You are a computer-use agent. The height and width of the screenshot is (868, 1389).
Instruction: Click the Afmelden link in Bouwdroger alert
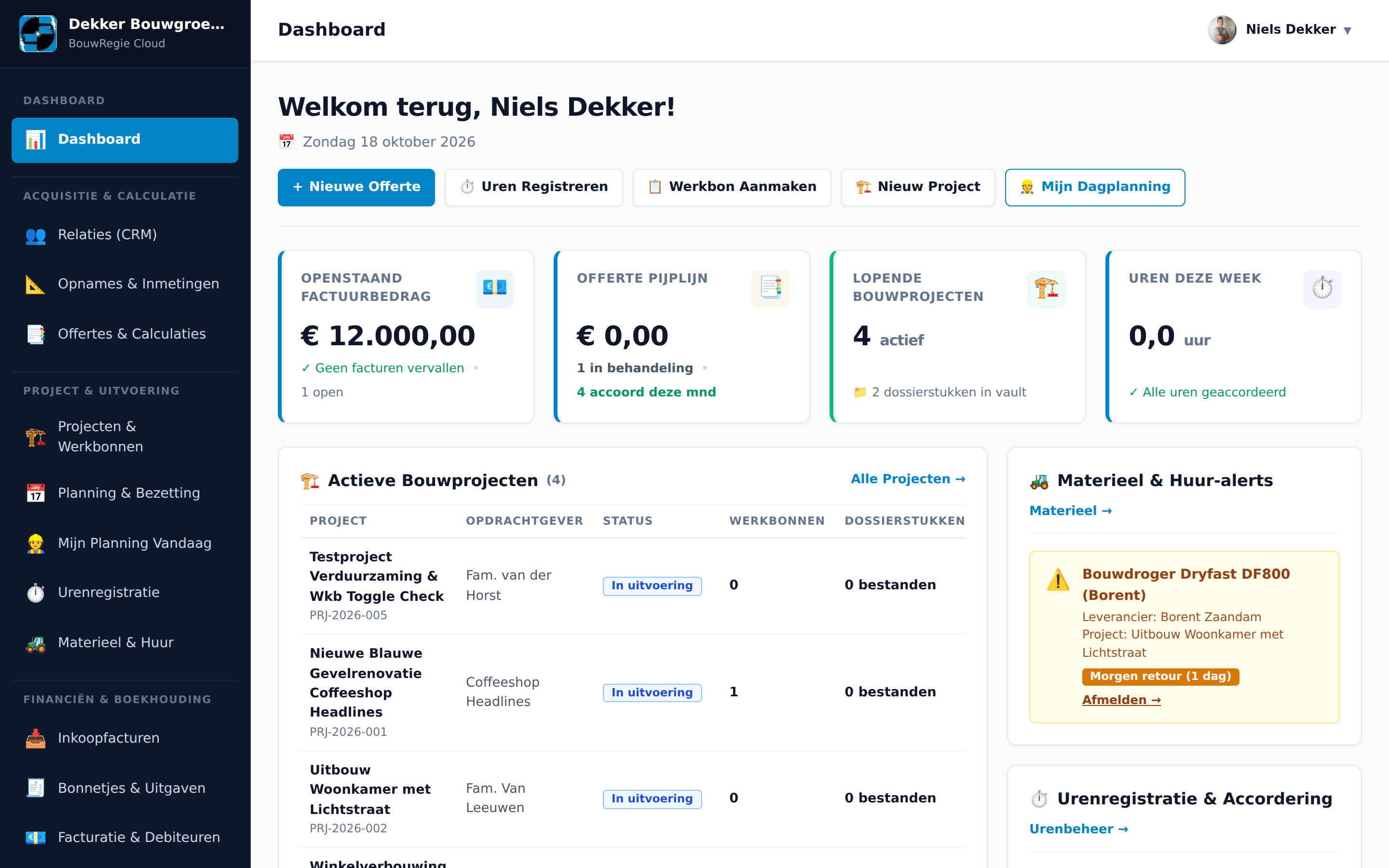point(1121,700)
